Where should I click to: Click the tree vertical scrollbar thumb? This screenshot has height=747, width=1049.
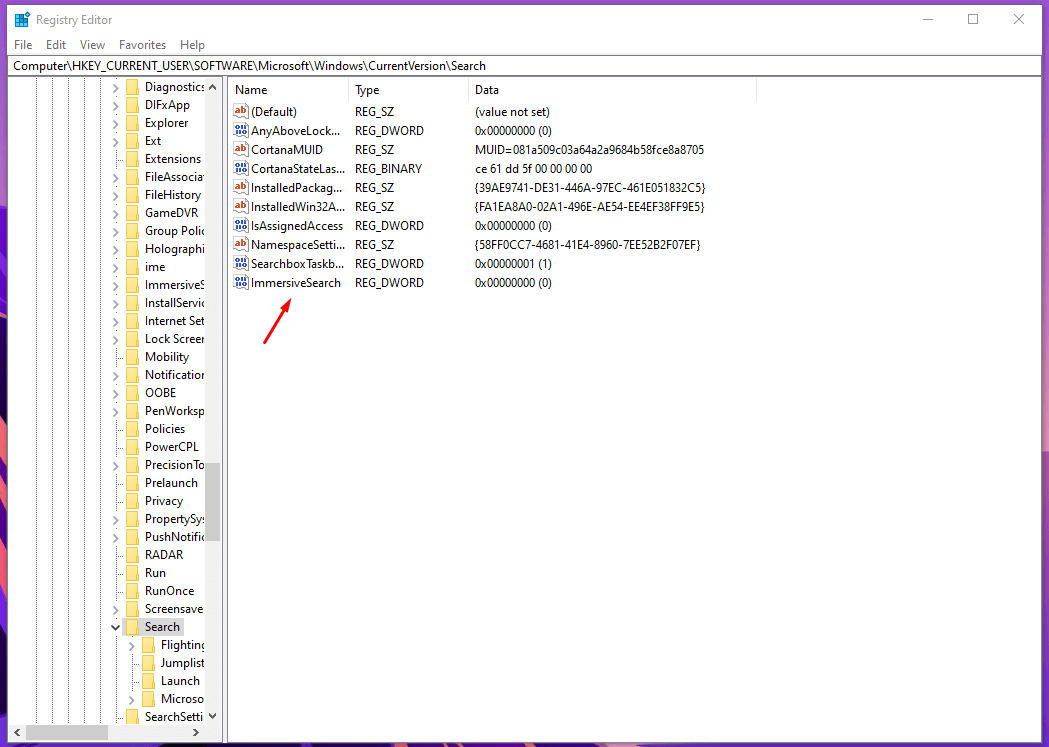pos(213,502)
